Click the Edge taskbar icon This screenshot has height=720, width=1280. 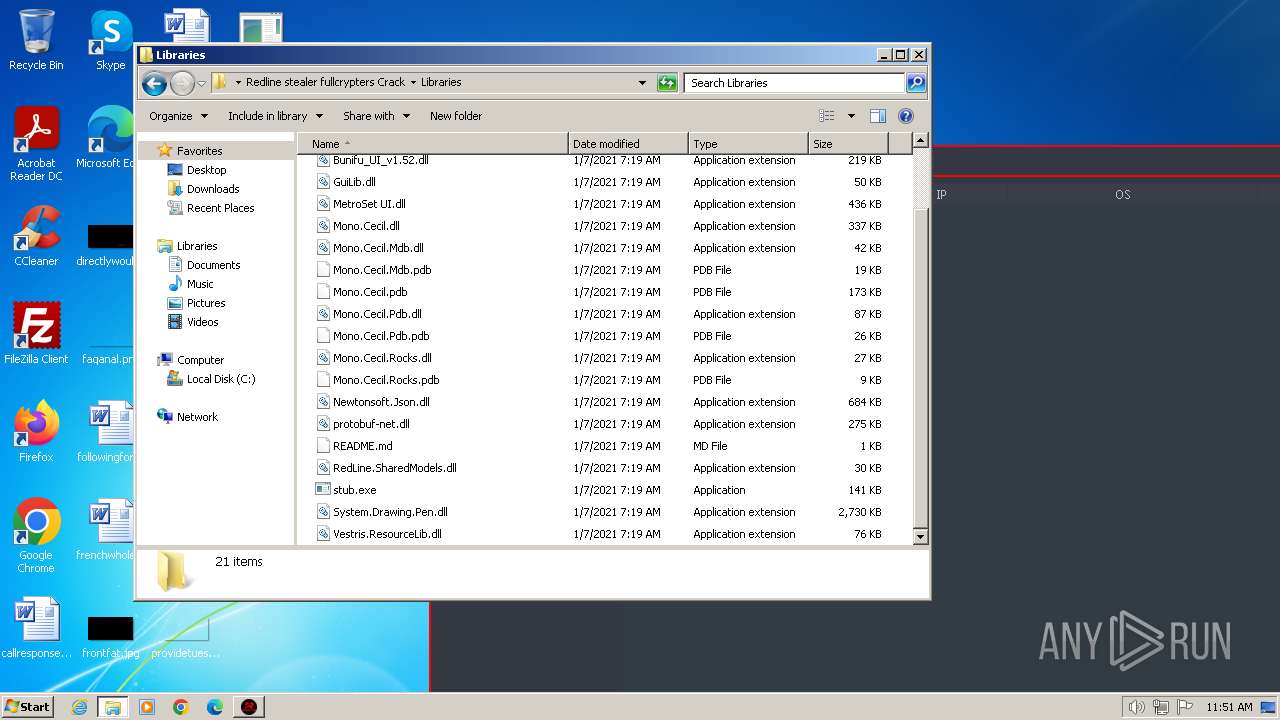(215, 707)
